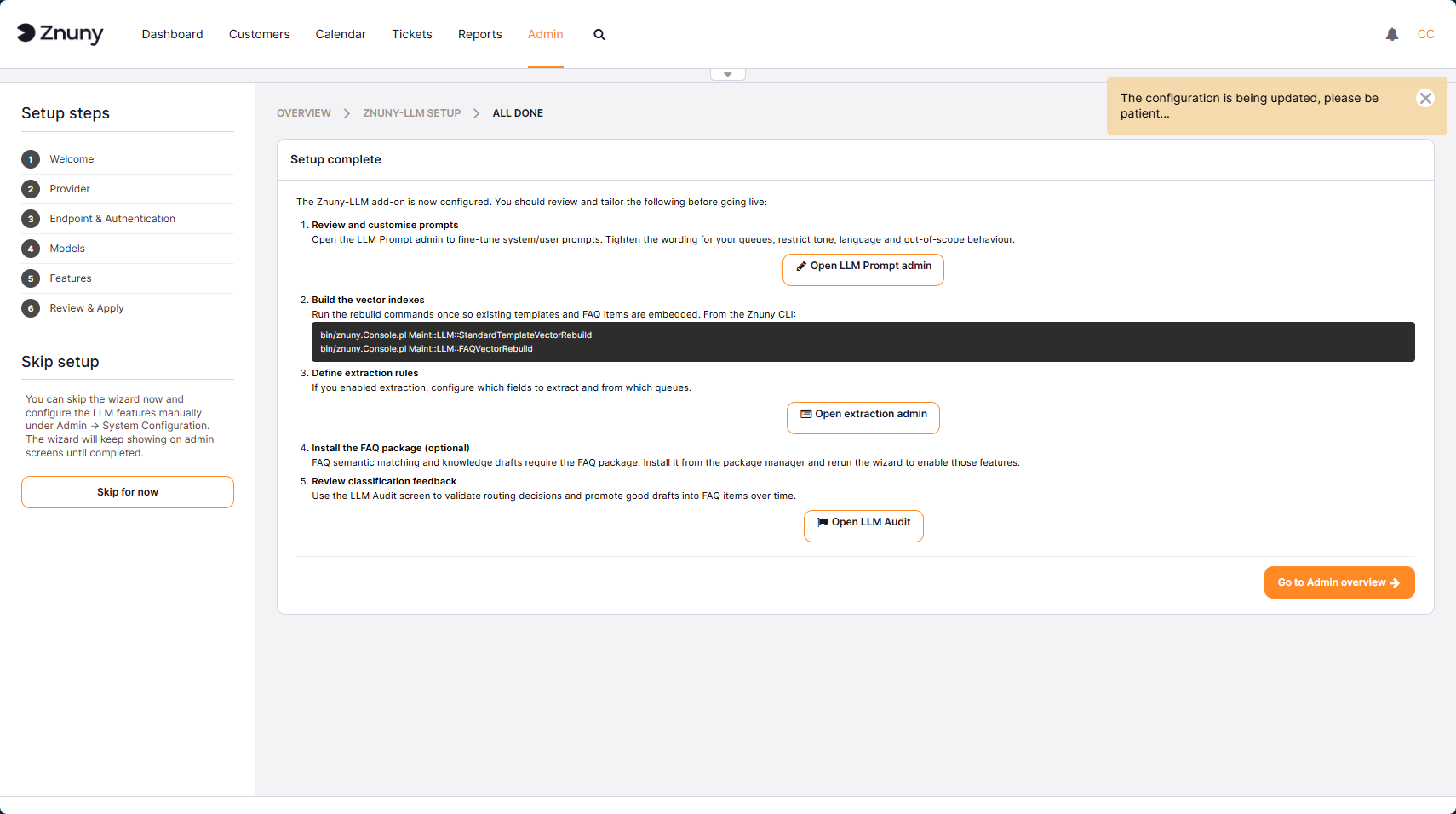This screenshot has width=1456, height=814.
Task: Open the Dashboard menu
Action: 173,34
